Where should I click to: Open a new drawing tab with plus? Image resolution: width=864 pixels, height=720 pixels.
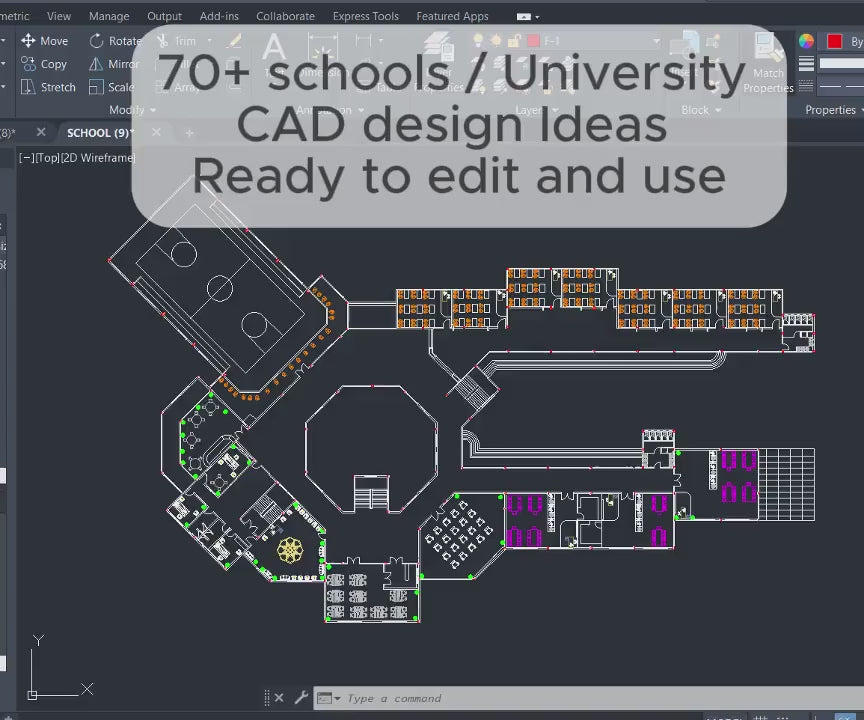tap(189, 133)
